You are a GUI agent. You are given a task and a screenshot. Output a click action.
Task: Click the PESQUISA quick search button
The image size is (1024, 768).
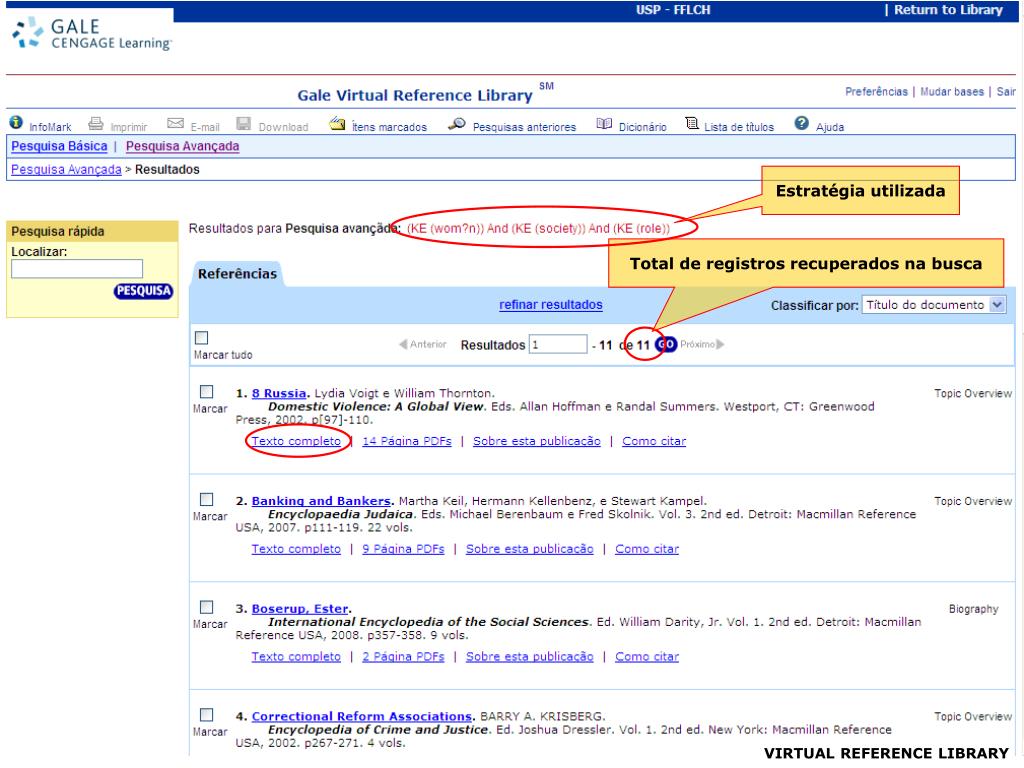144,291
